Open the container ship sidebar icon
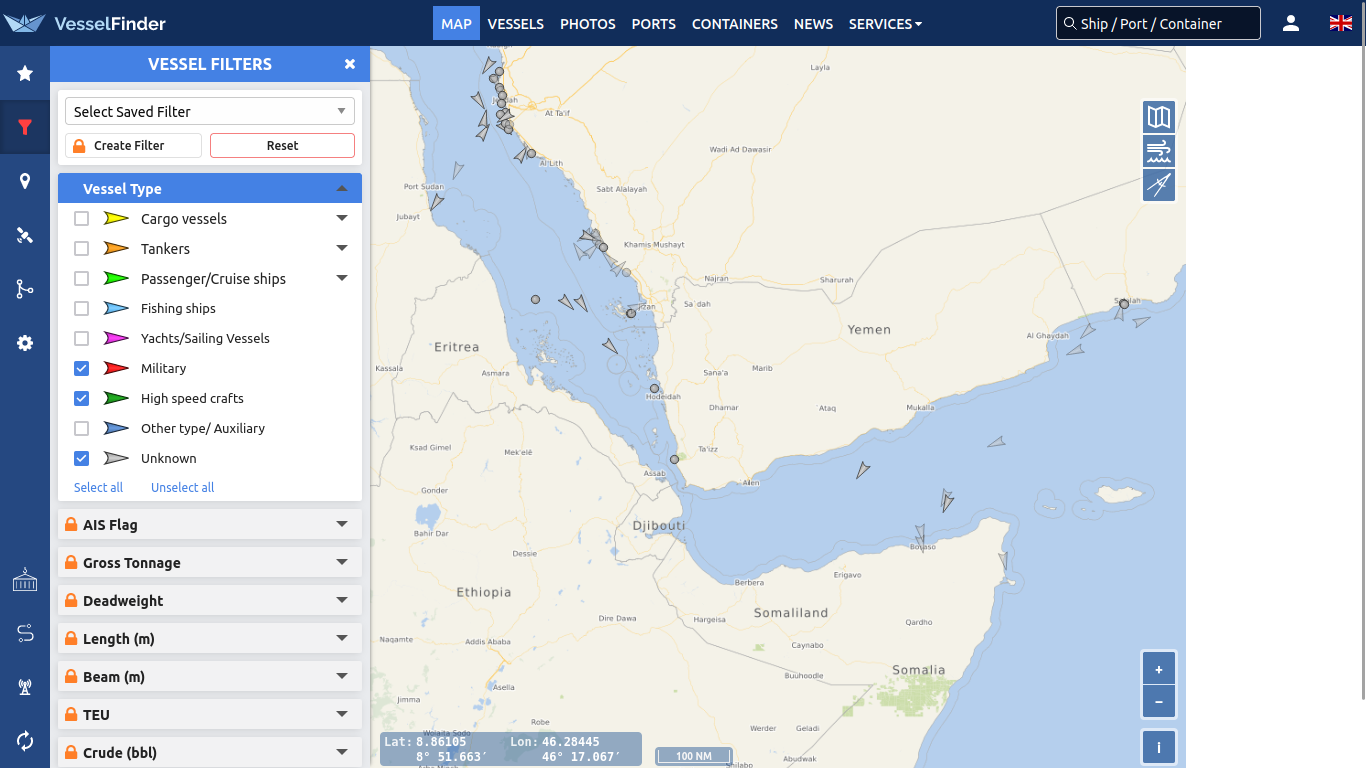 pos(25,580)
